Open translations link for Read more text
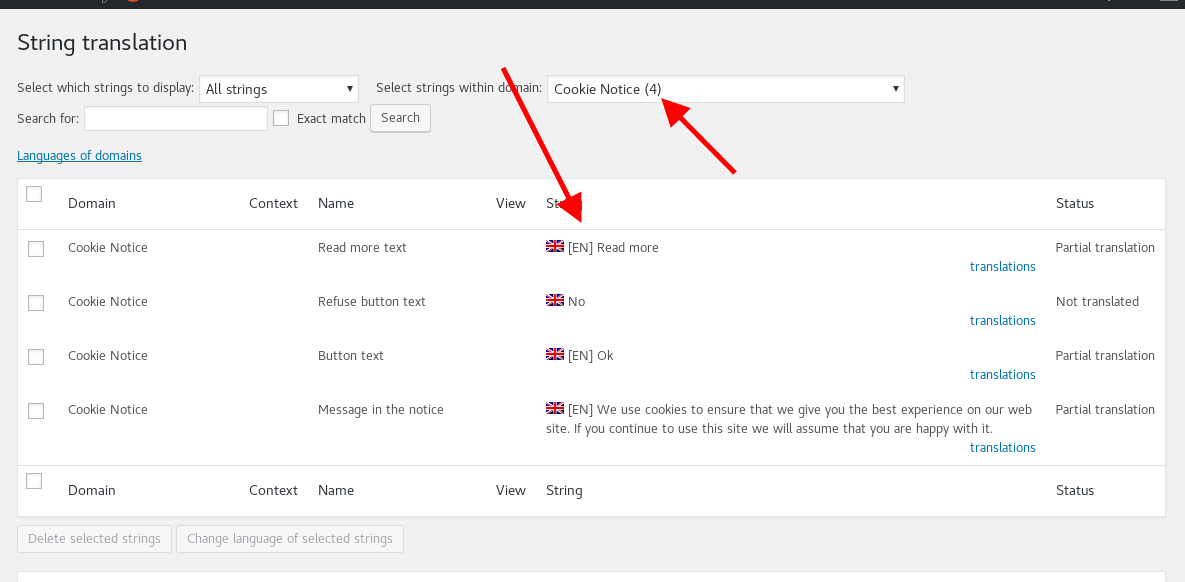 (1002, 267)
